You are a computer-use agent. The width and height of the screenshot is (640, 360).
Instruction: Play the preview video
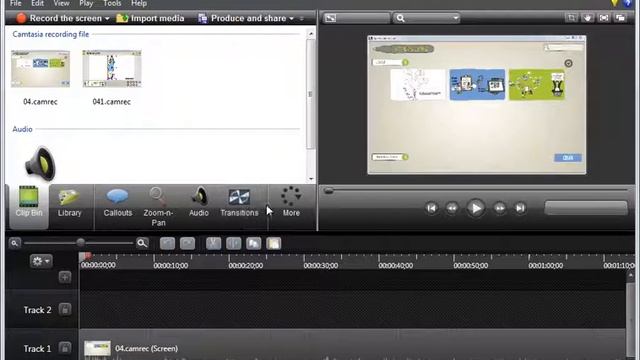coord(476,208)
